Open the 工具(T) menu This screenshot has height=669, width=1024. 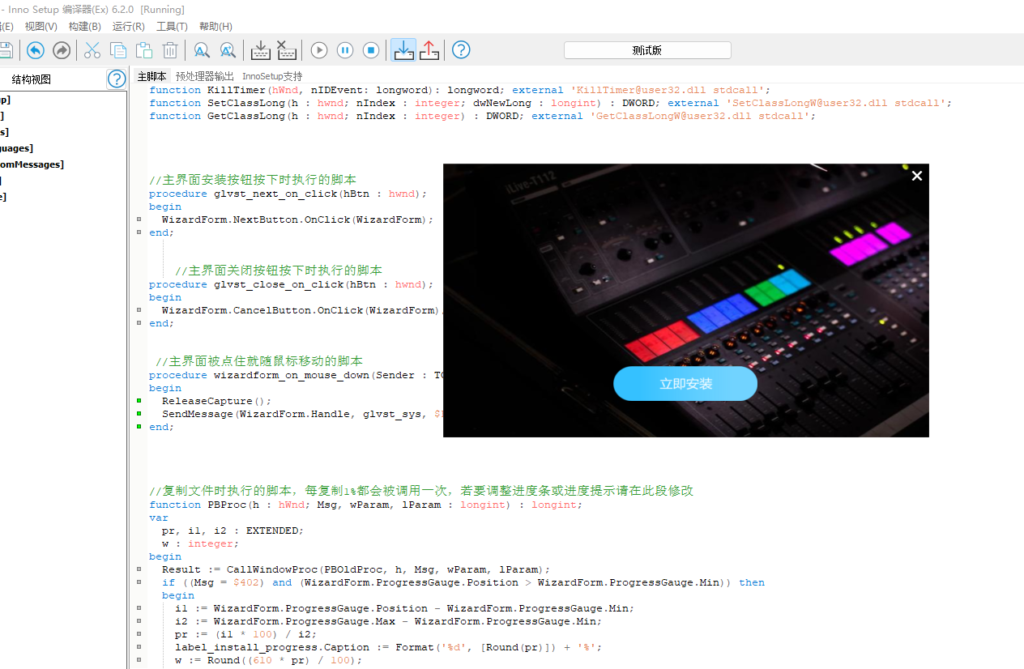point(172,26)
